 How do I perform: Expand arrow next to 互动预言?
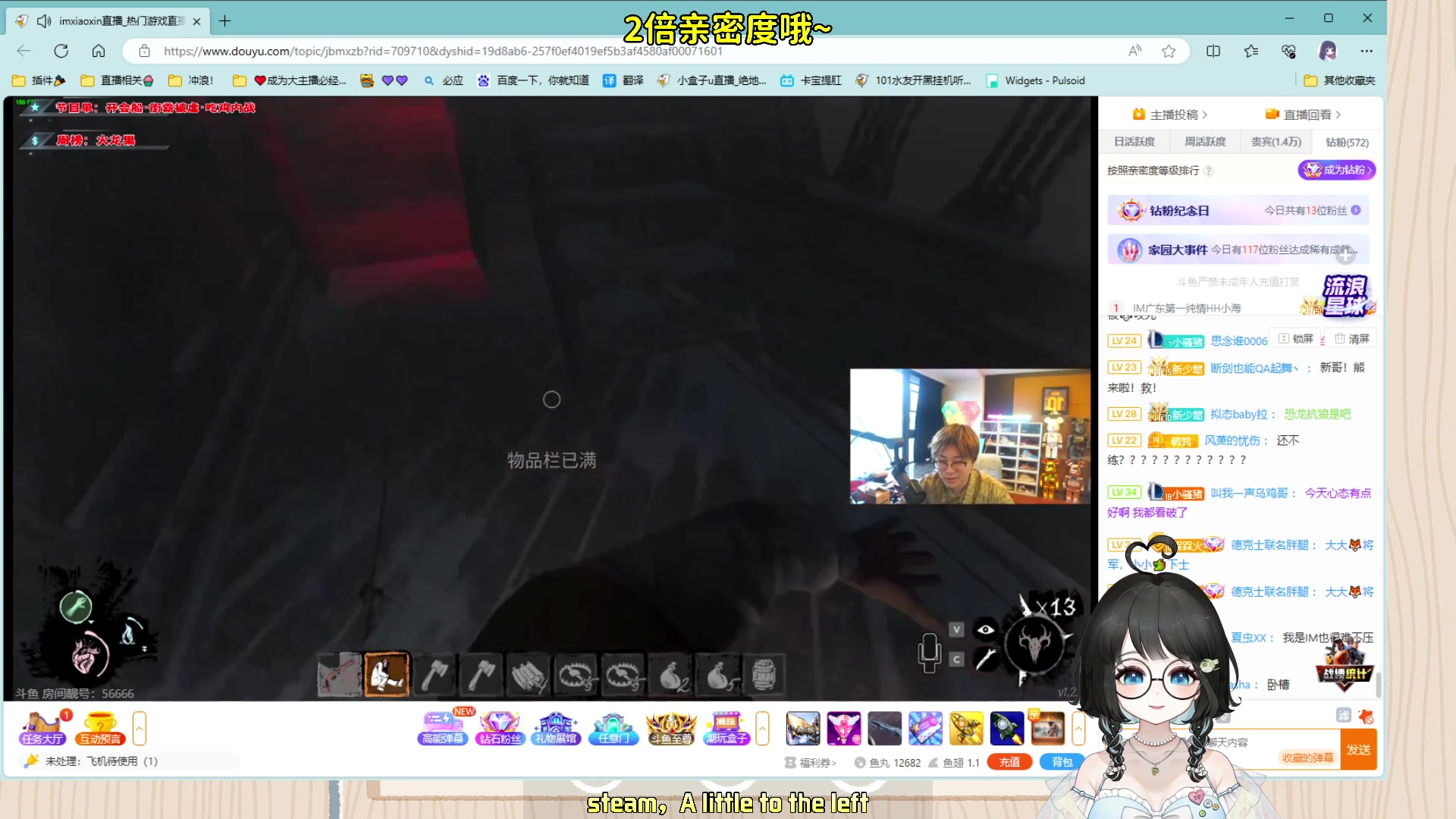[140, 729]
